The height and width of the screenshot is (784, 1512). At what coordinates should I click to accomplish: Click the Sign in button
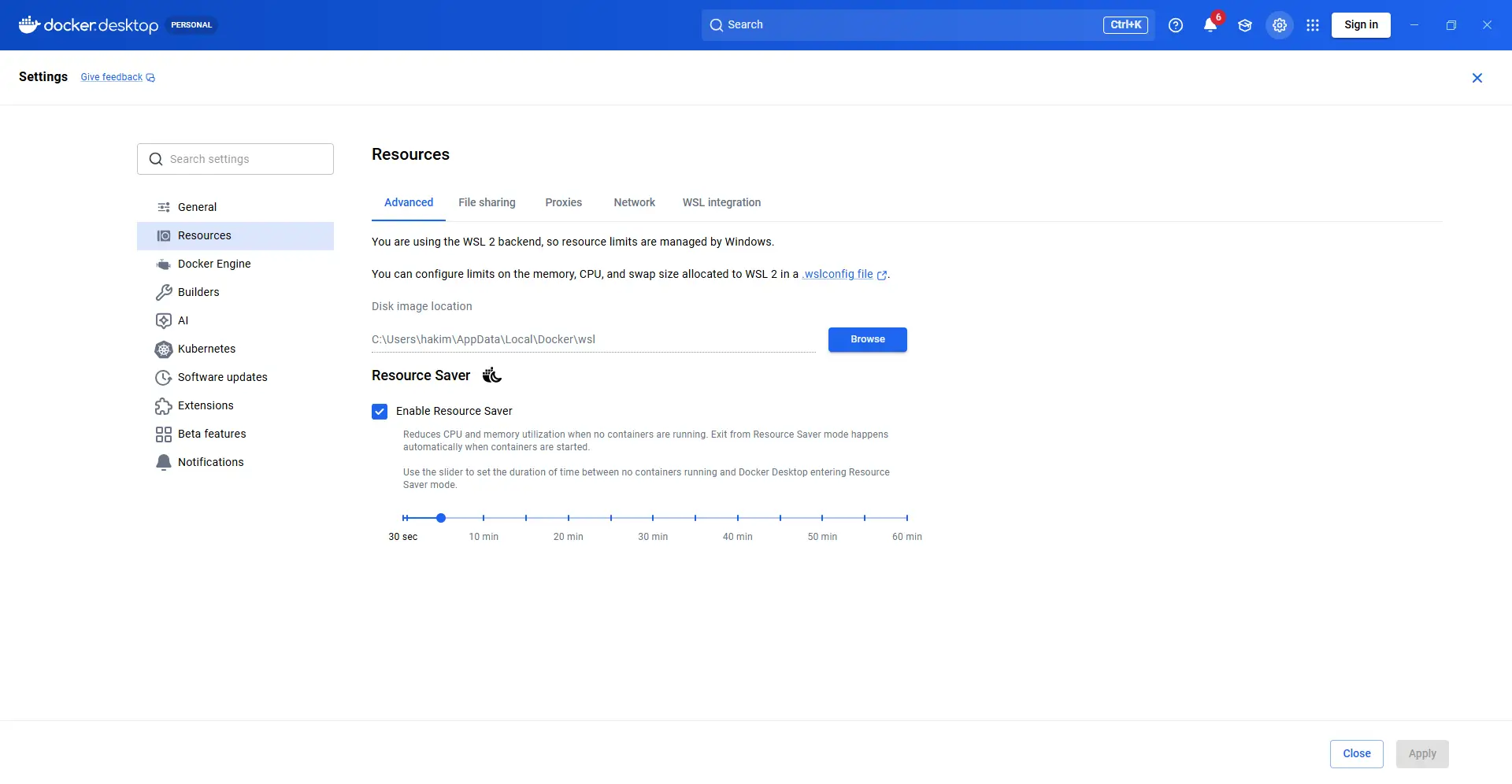tap(1361, 25)
